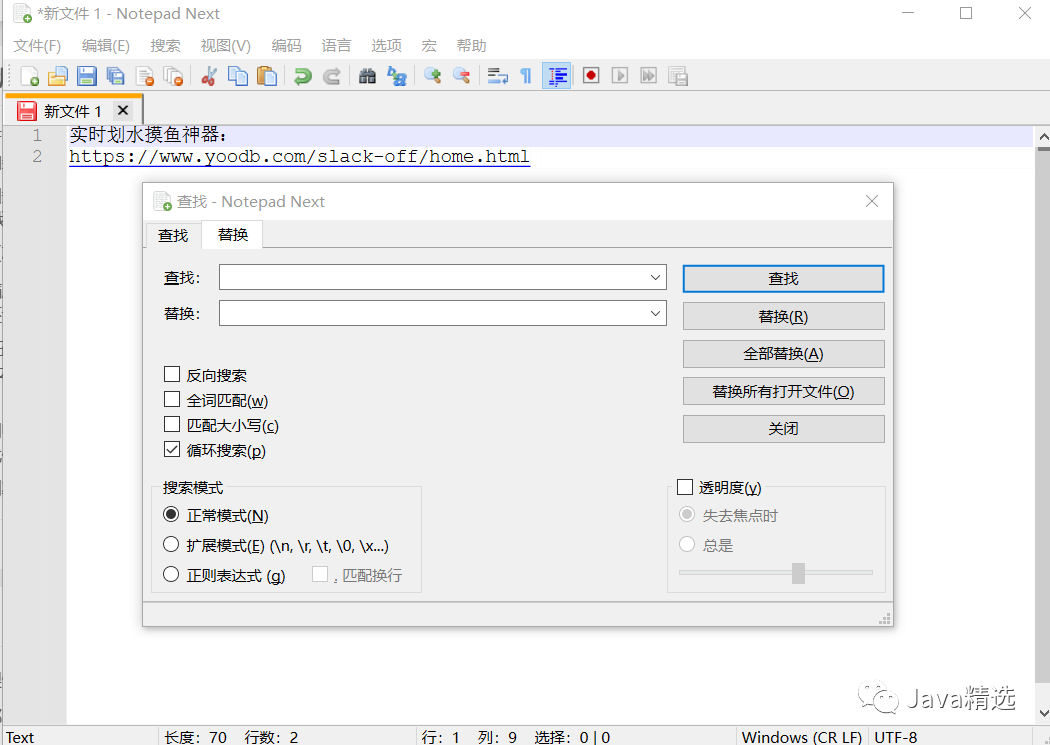Click the 替换所有打开文件(O) button
The height and width of the screenshot is (745, 1050).
(783, 391)
